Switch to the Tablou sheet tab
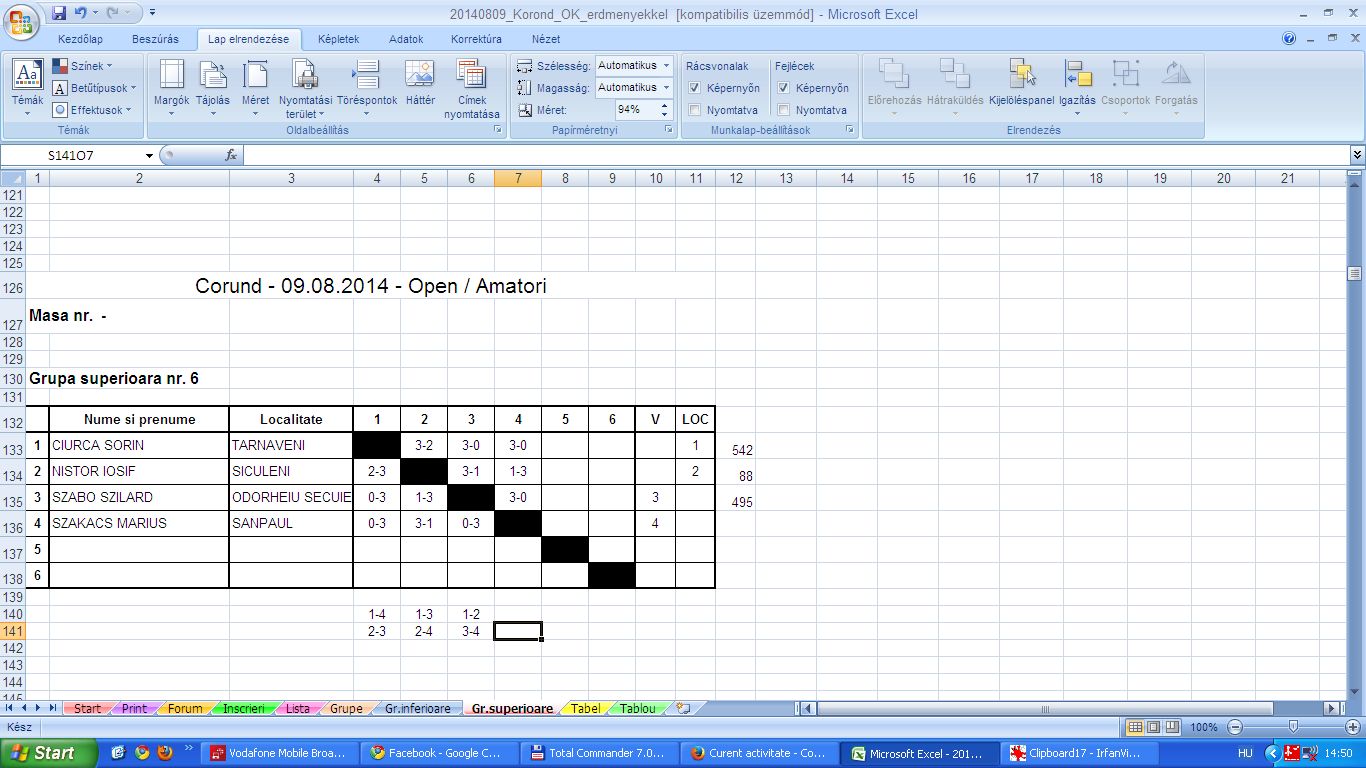Viewport: 1366px width, 768px height. (x=638, y=708)
